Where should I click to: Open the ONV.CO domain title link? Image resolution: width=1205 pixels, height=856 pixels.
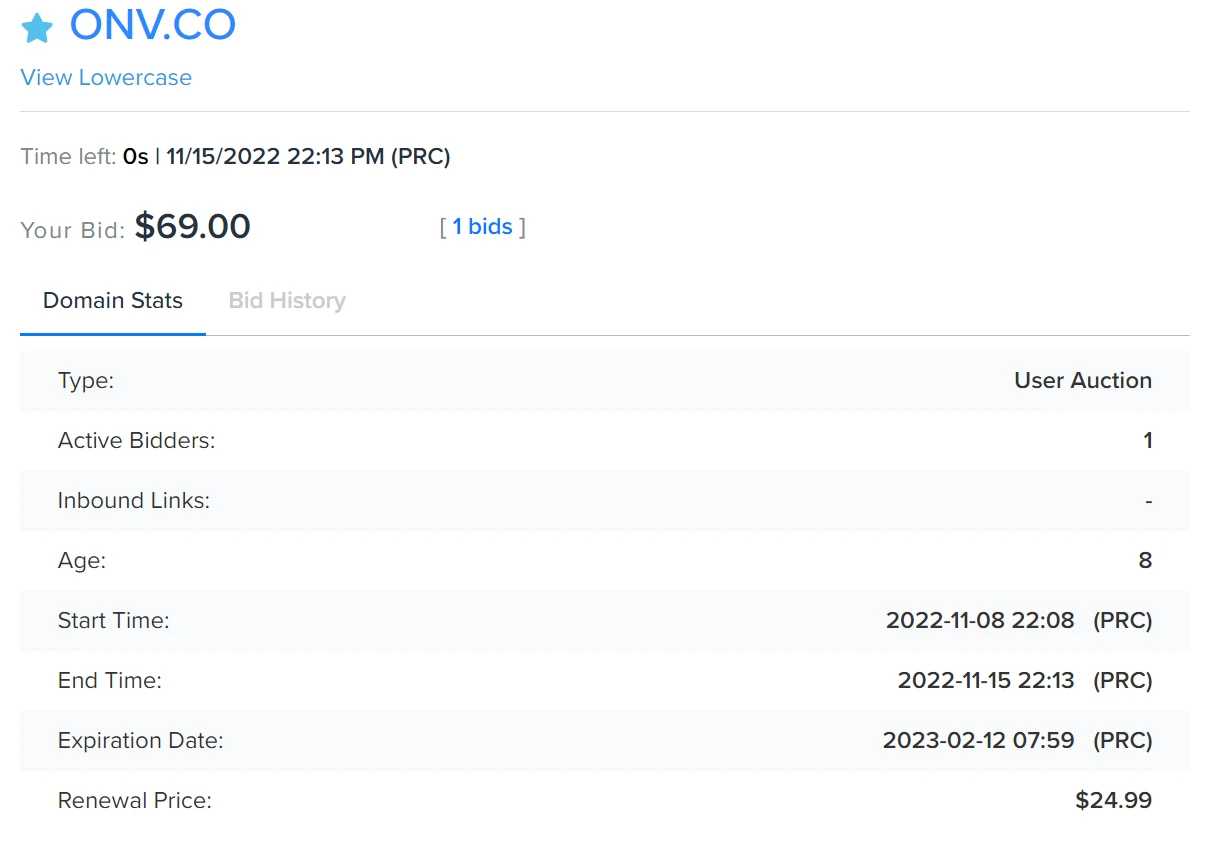click(x=153, y=25)
